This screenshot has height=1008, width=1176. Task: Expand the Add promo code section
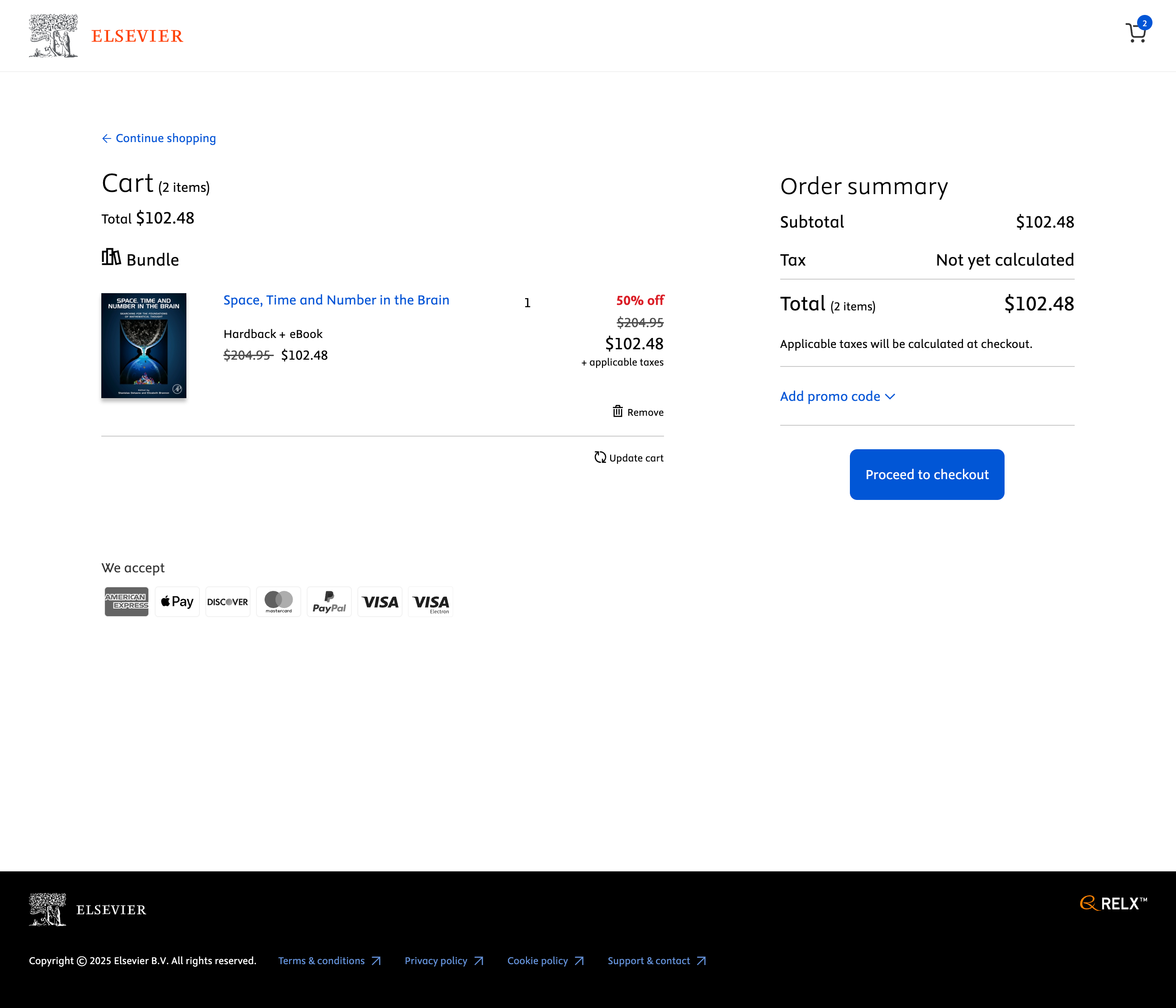pyautogui.click(x=838, y=396)
